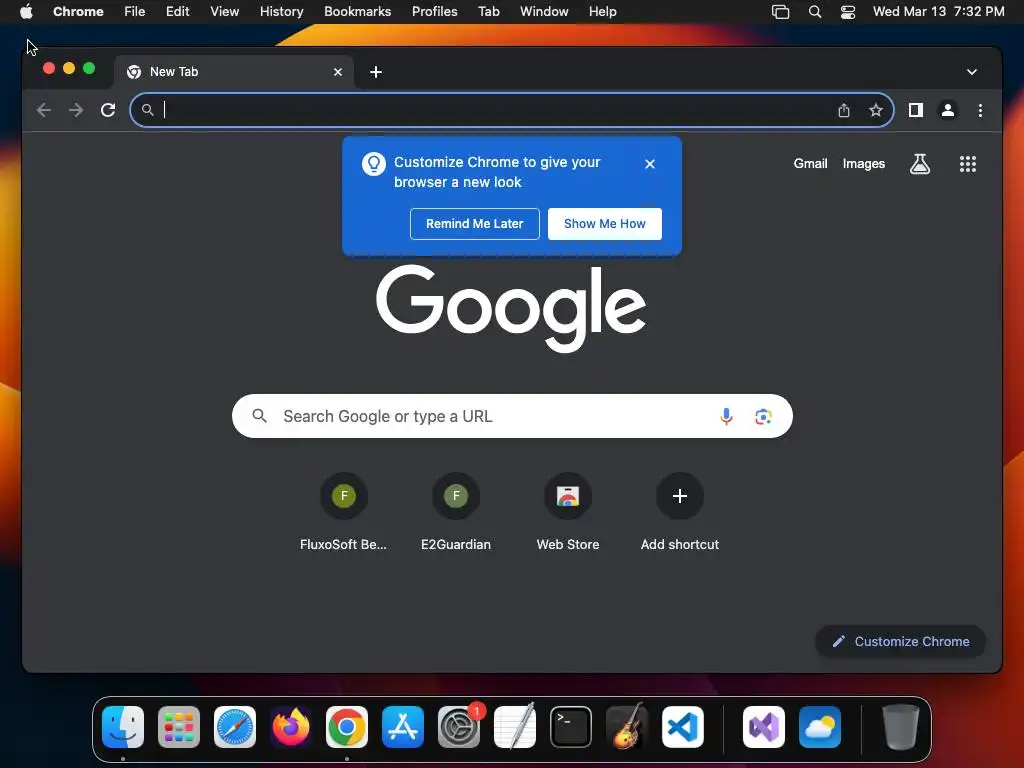
Task: Open TextEdit from the Dock
Action: pyautogui.click(x=515, y=727)
